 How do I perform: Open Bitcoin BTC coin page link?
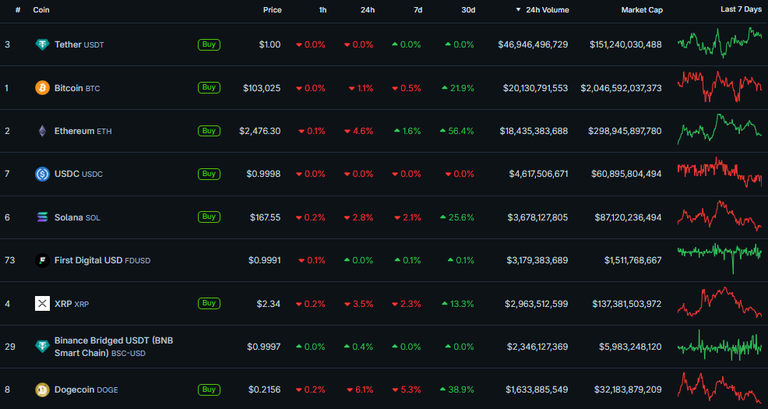pyautogui.click(x=77, y=88)
